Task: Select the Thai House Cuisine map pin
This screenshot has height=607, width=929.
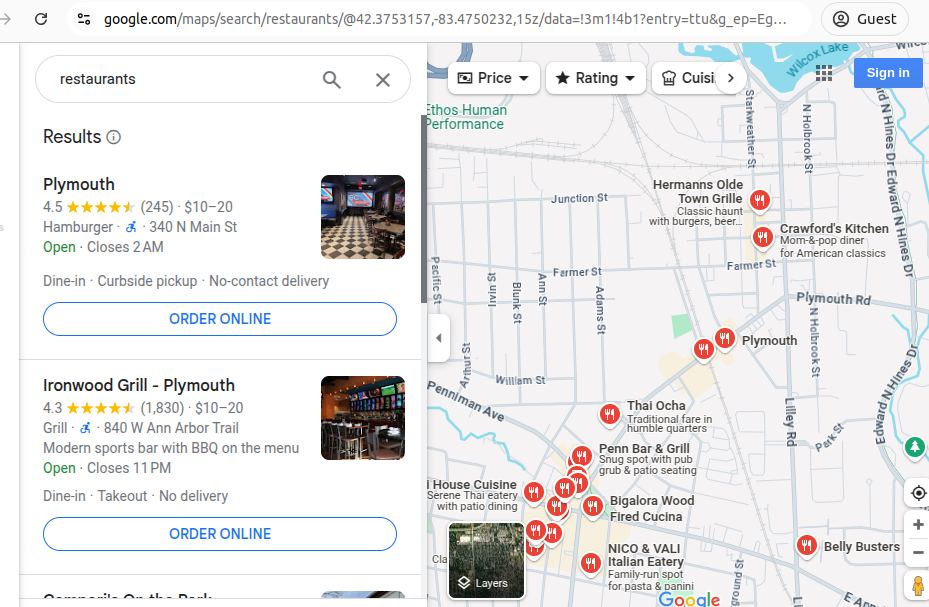Action: pyautogui.click(x=534, y=492)
